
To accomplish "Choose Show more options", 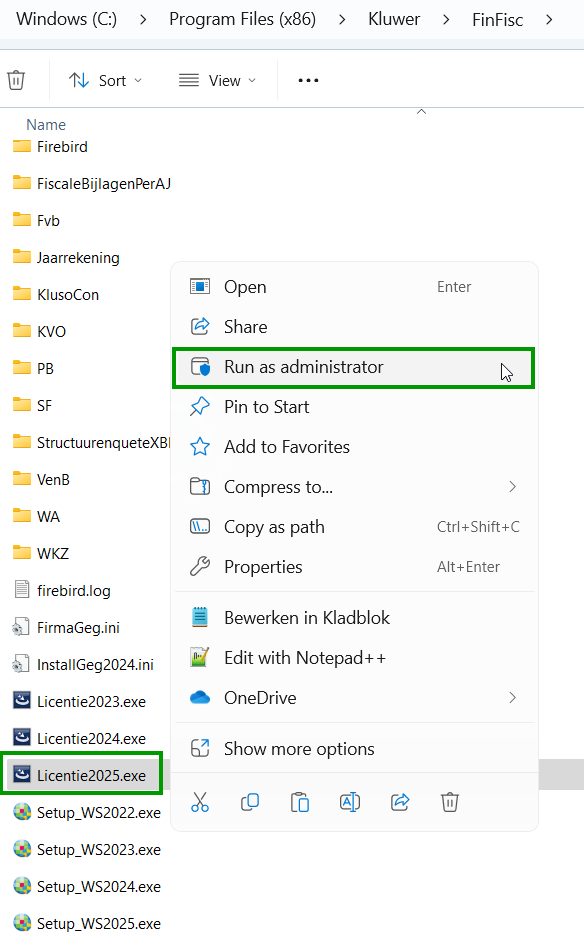I will pos(354,749).
